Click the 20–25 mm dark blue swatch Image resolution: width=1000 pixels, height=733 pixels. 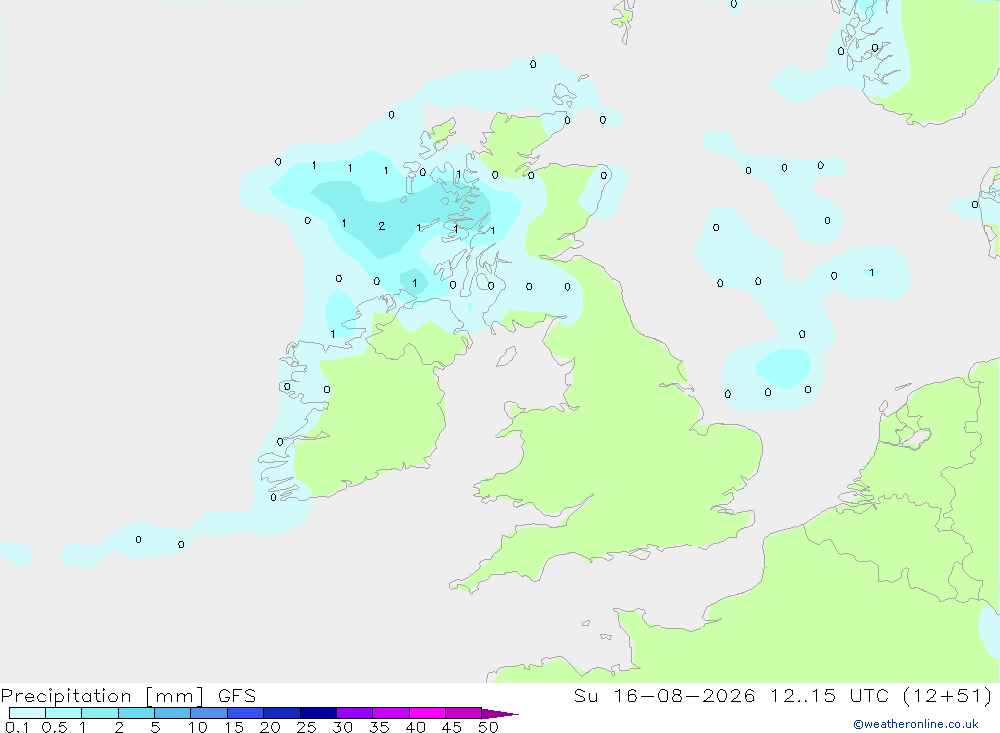282,713
